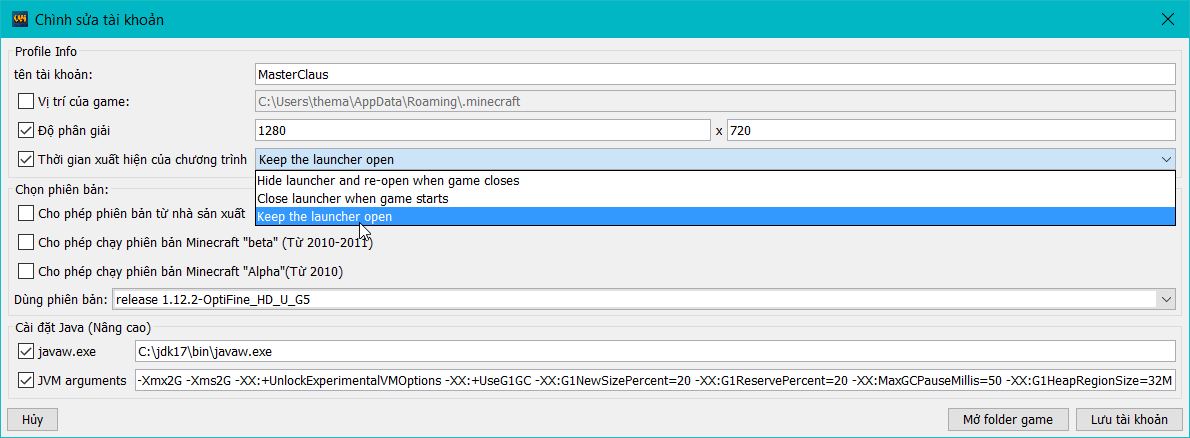
Task: Click the tên tài khoản field with MasterClaus
Action: (715, 74)
